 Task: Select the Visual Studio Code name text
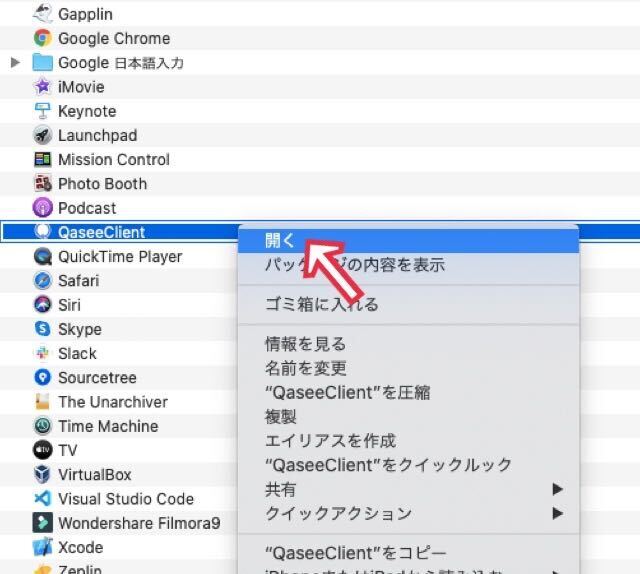[x=126, y=499]
